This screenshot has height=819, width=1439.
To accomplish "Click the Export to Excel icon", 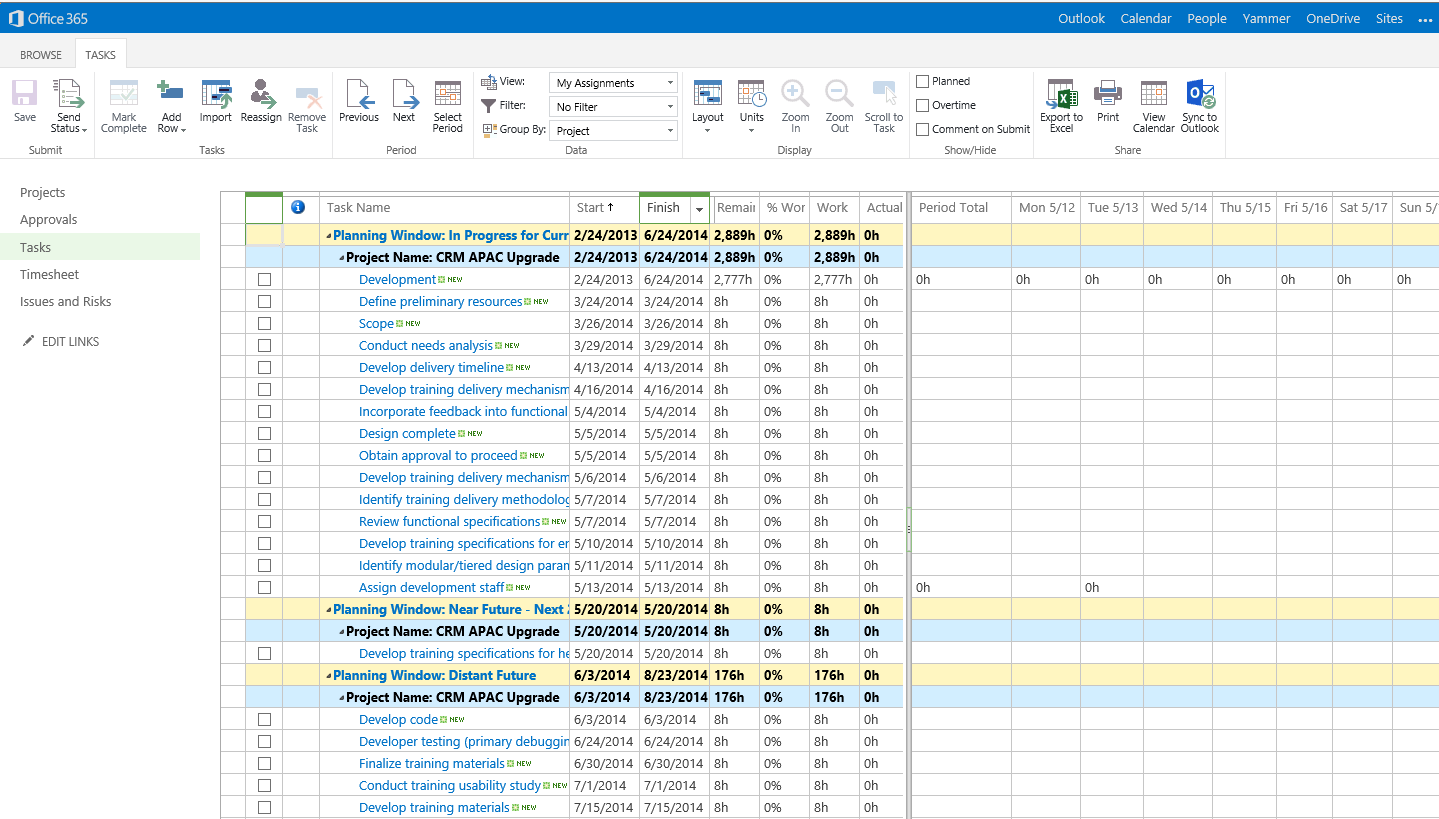I will 1061,96.
